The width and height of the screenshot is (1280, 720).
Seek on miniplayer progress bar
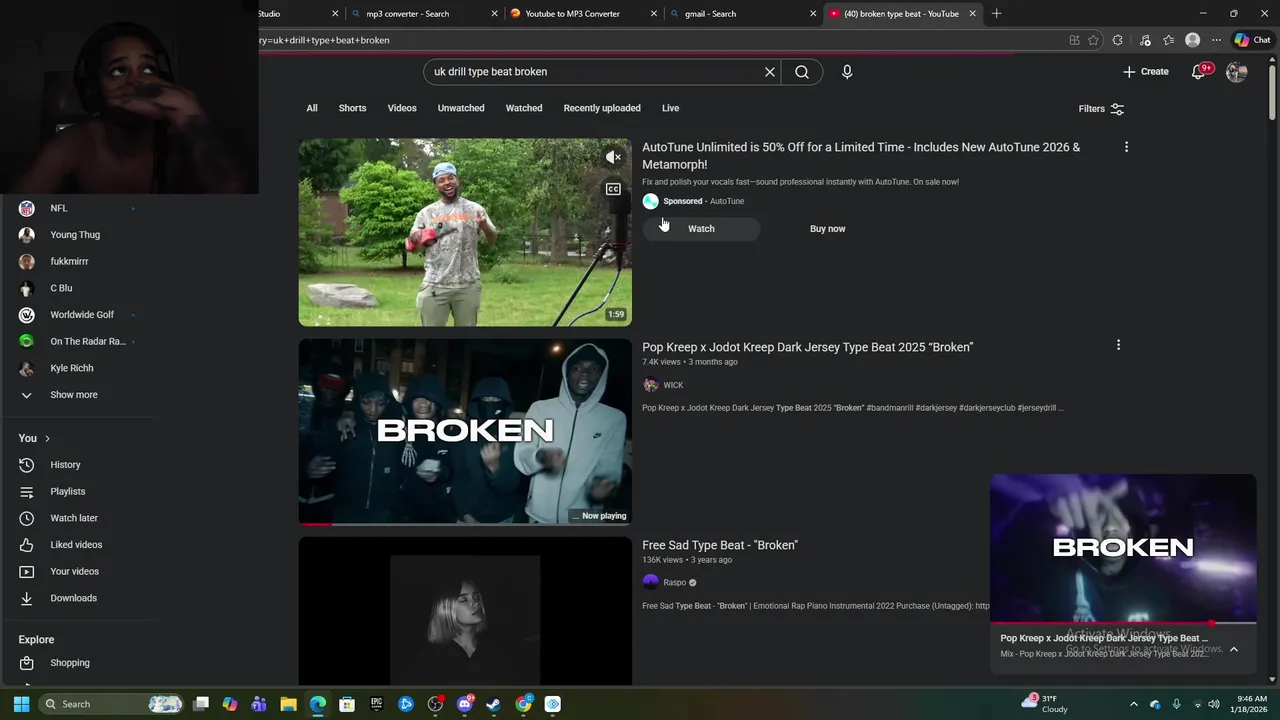(1123, 623)
